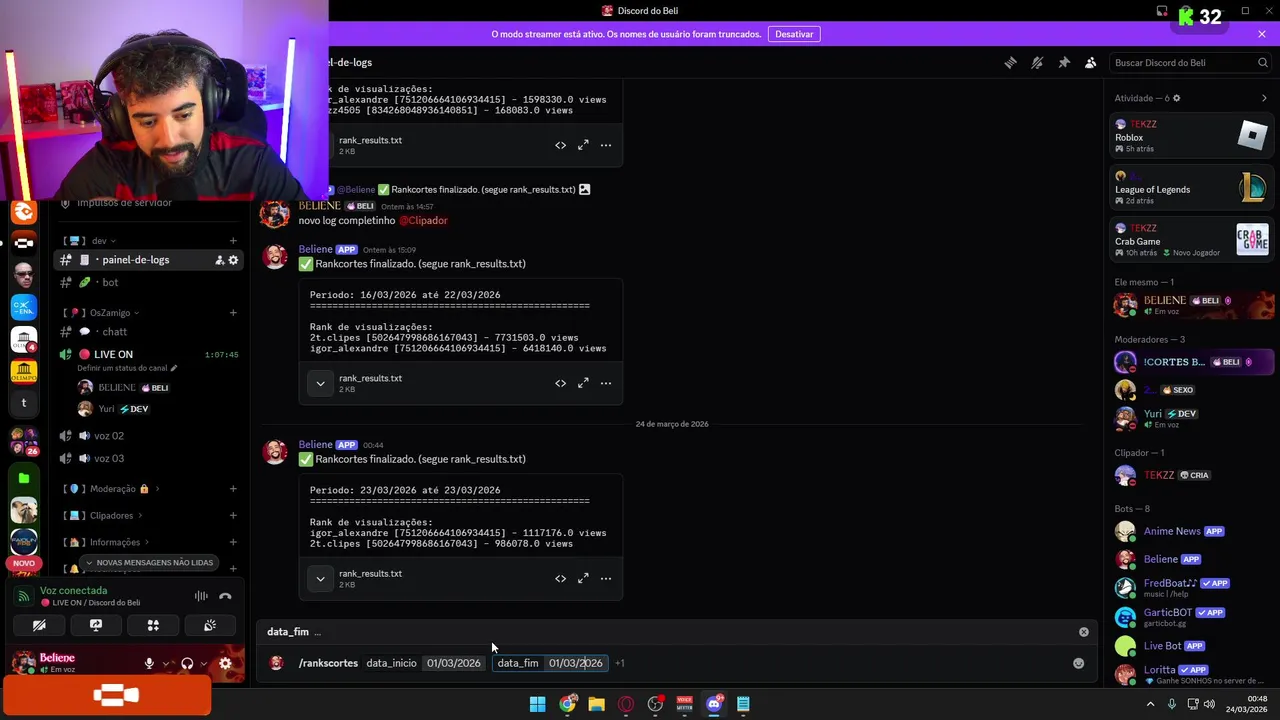Open the microphone input options dropdown
This screenshot has height=720, width=1280.
(x=166, y=663)
